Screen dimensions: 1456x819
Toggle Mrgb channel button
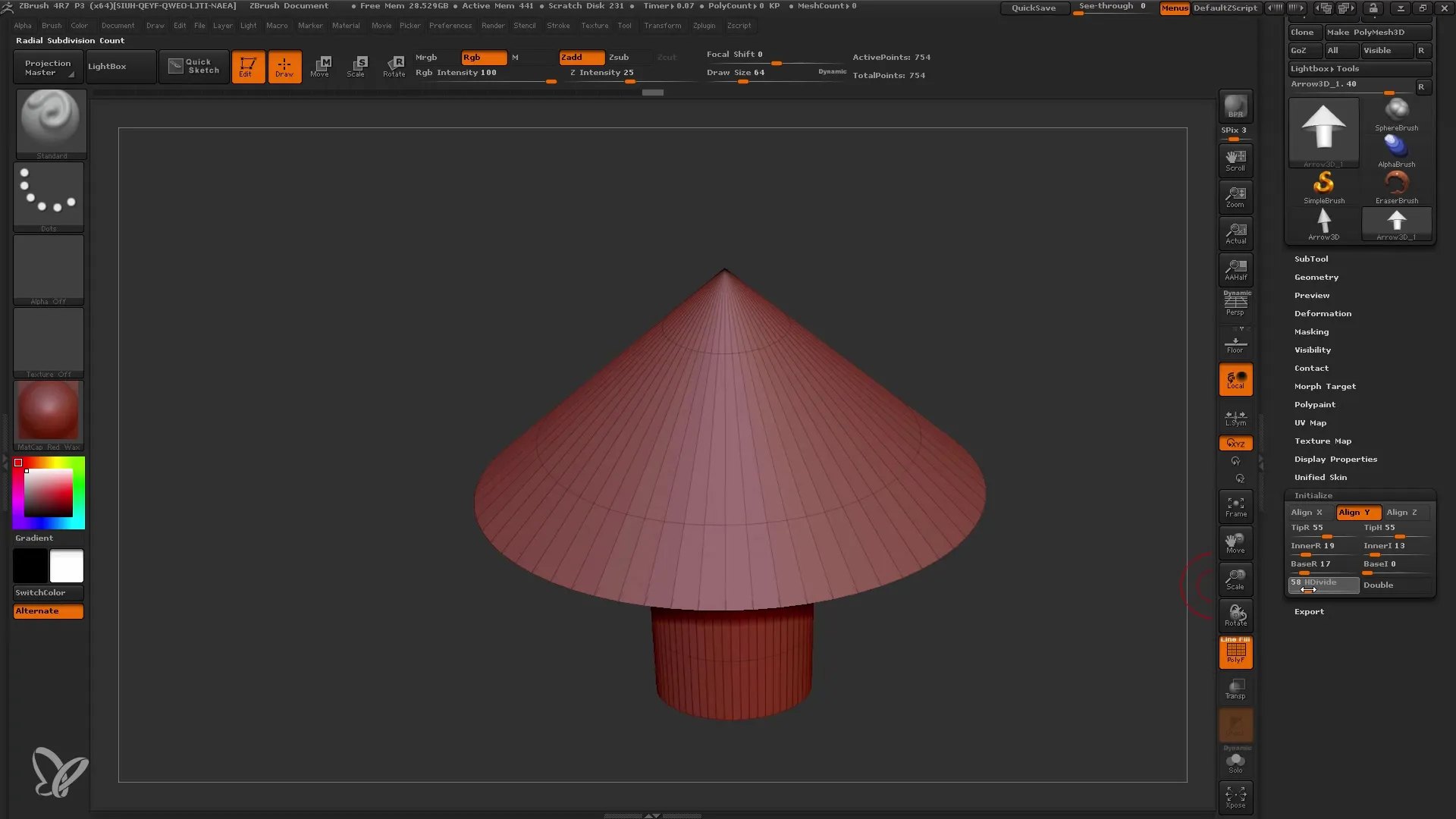click(x=425, y=57)
